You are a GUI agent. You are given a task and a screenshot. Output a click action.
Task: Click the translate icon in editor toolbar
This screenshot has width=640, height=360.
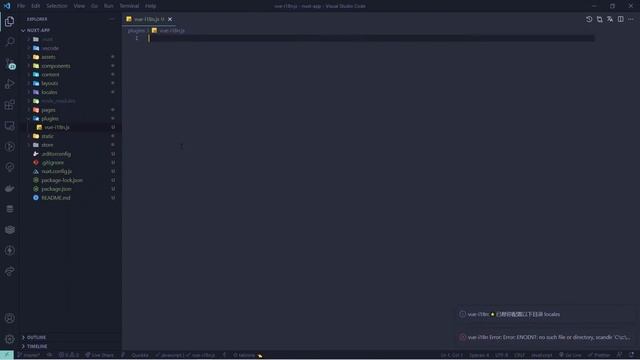[610, 19]
